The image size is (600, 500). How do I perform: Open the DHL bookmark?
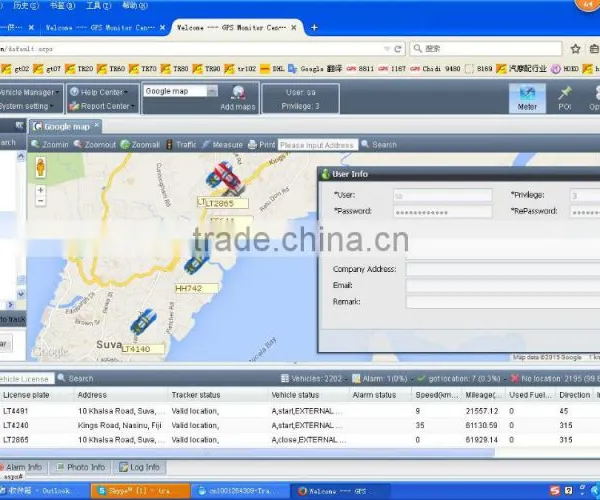click(x=272, y=69)
